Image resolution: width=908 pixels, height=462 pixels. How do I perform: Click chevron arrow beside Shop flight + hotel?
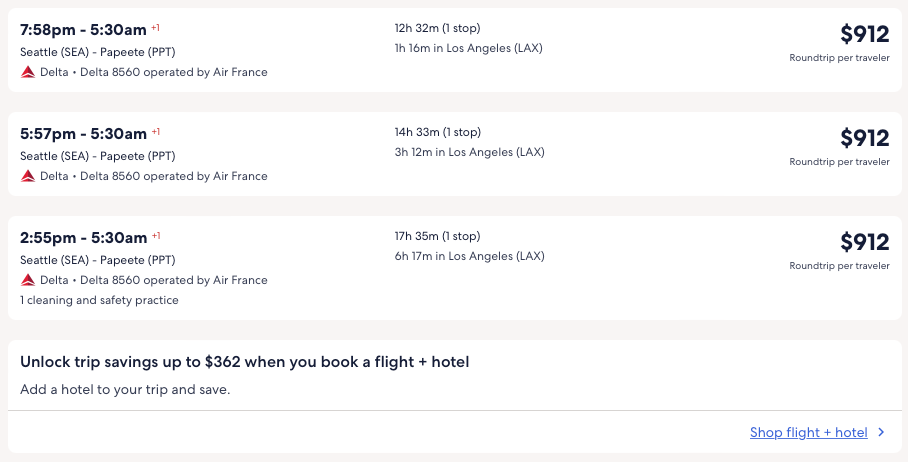(881, 433)
